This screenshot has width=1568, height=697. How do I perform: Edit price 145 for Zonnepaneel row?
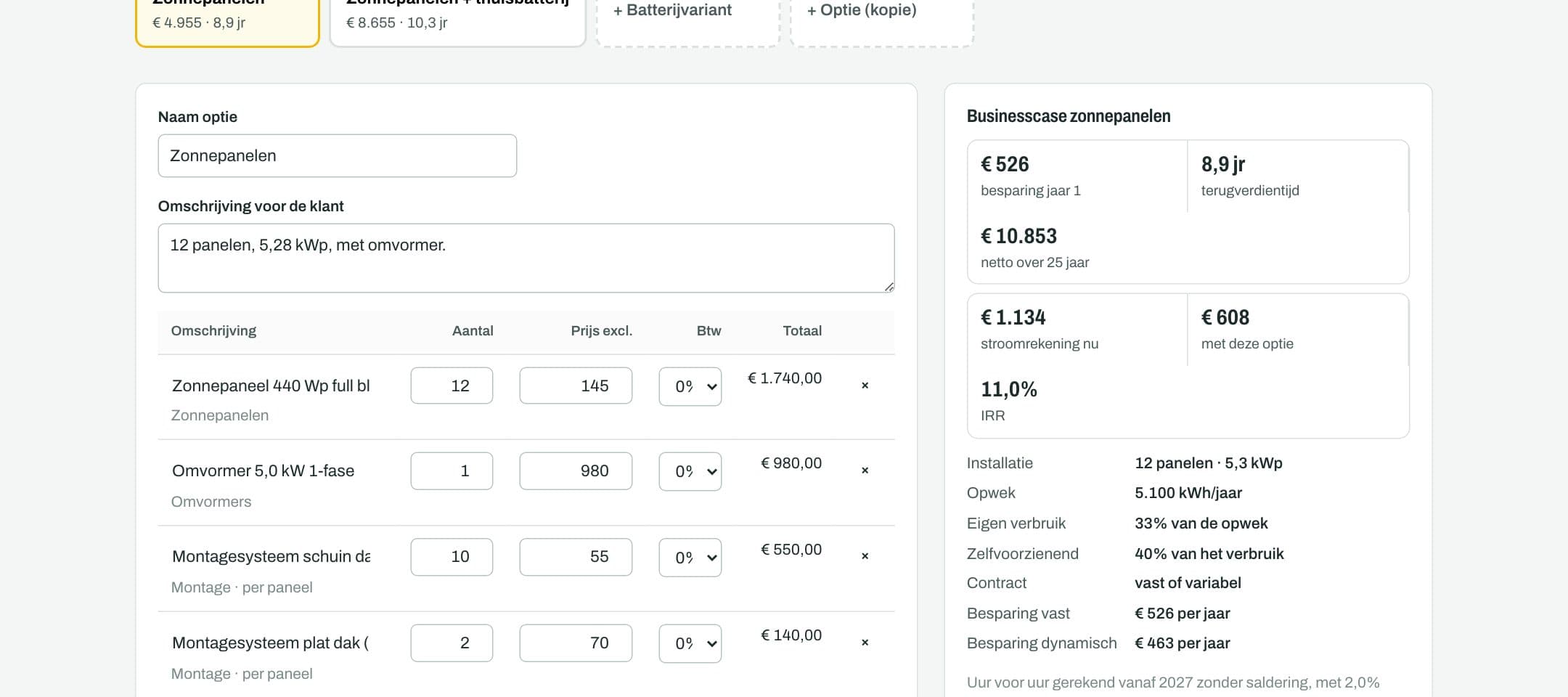tap(576, 386)
